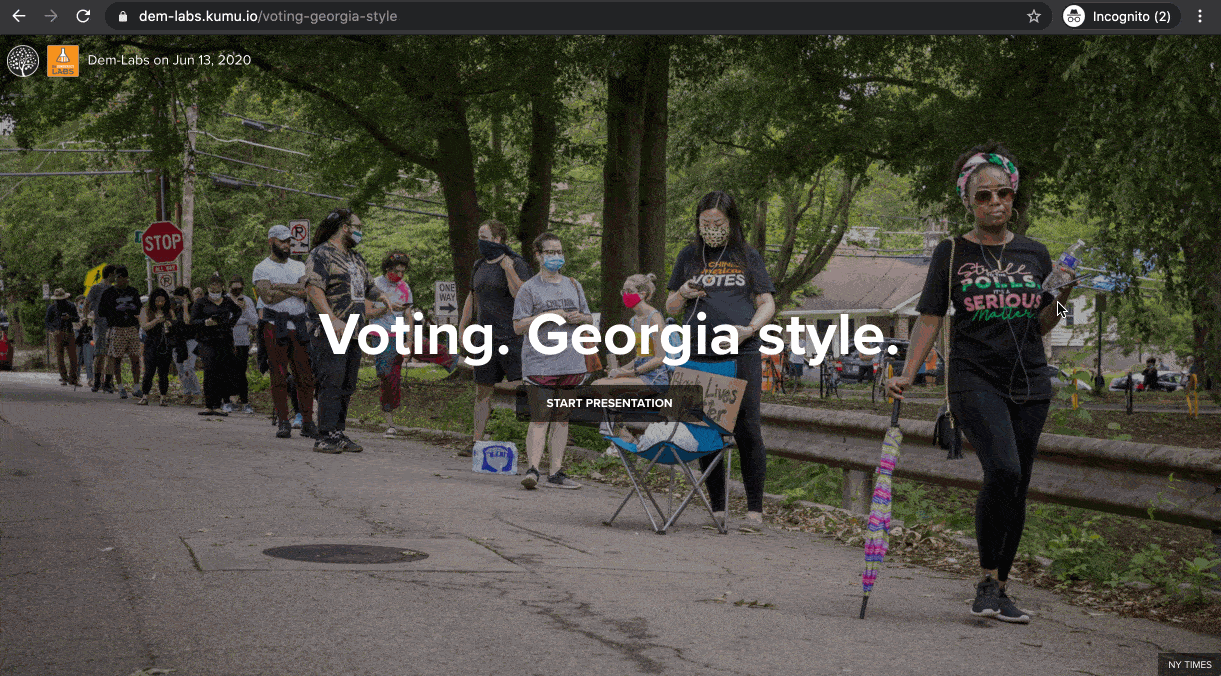This screenshot has width=1221, height=676.
Task: Click the cardboard Lives sign in photo
Action: tap(710, 396)
